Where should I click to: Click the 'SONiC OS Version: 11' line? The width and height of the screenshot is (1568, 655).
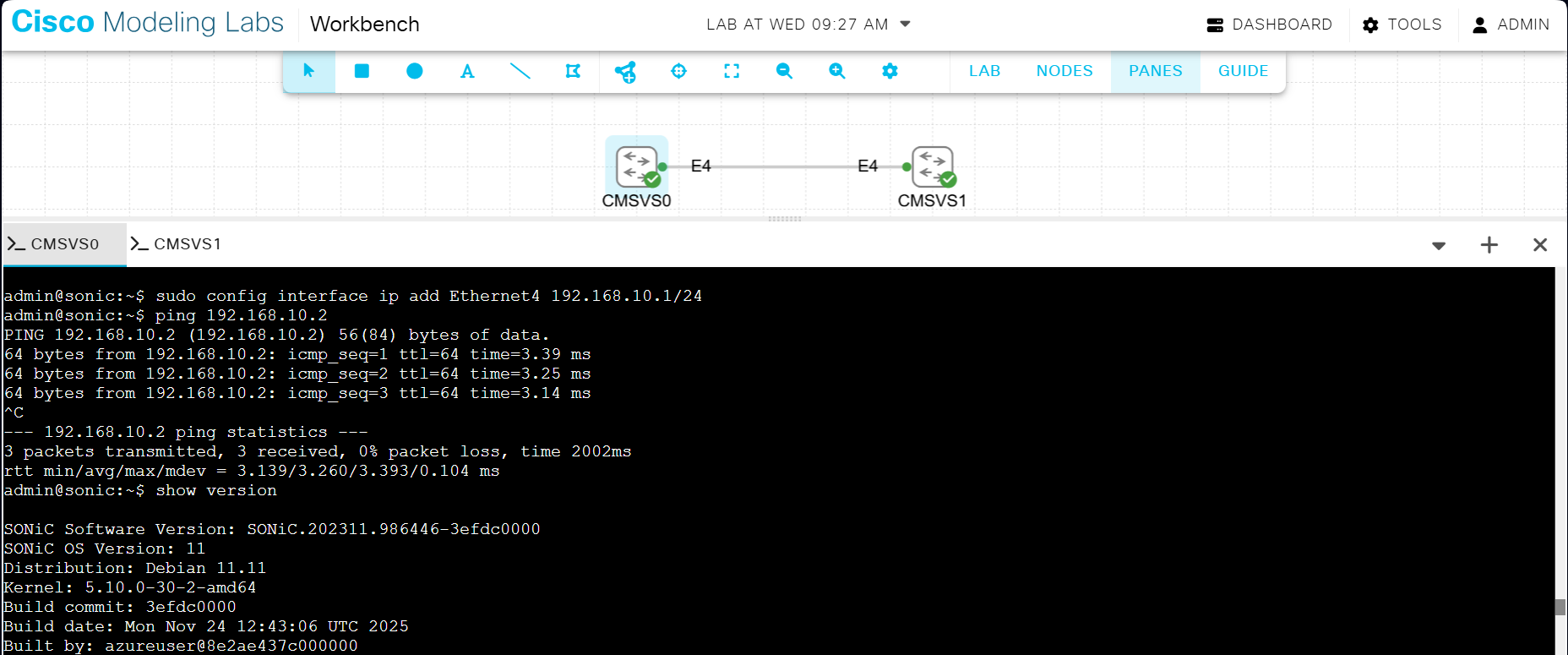click(x=105, y=549)
